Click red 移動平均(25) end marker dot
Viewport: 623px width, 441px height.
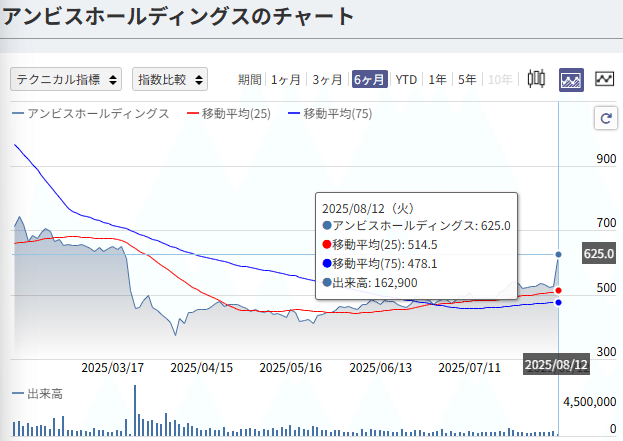pos(558,290)
